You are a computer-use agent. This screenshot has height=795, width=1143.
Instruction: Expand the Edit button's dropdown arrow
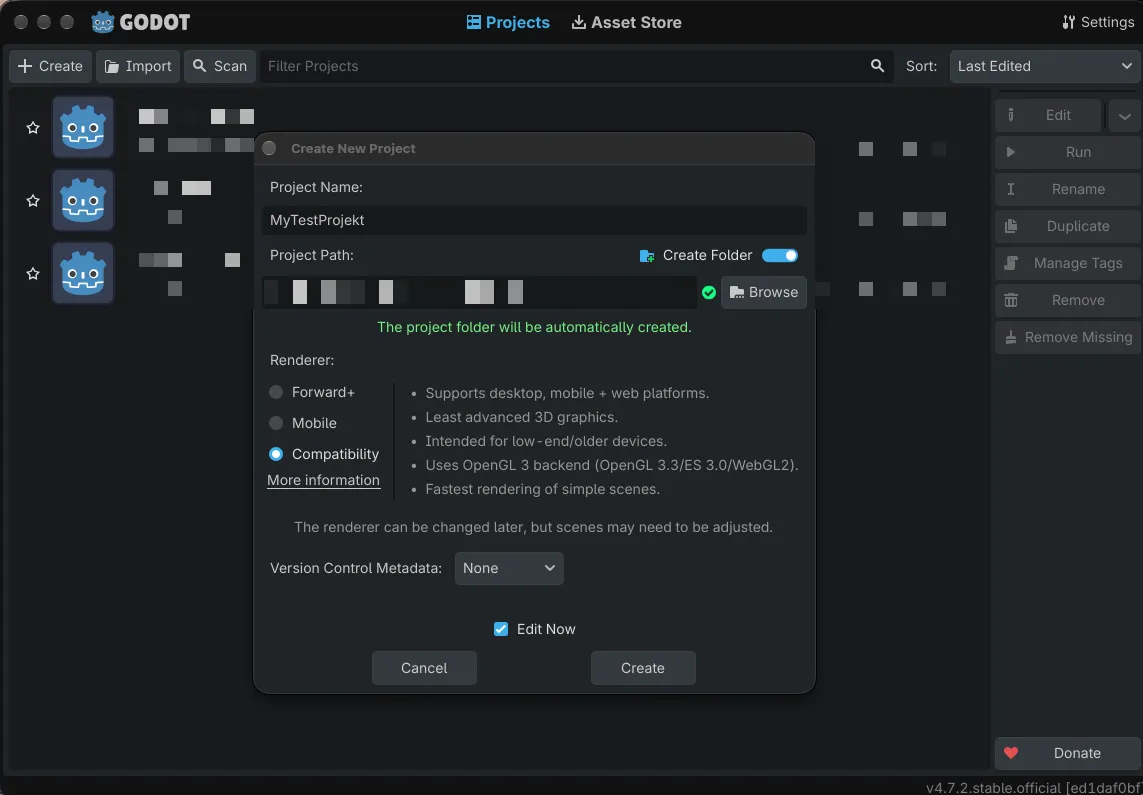(x=1125, y=115)
